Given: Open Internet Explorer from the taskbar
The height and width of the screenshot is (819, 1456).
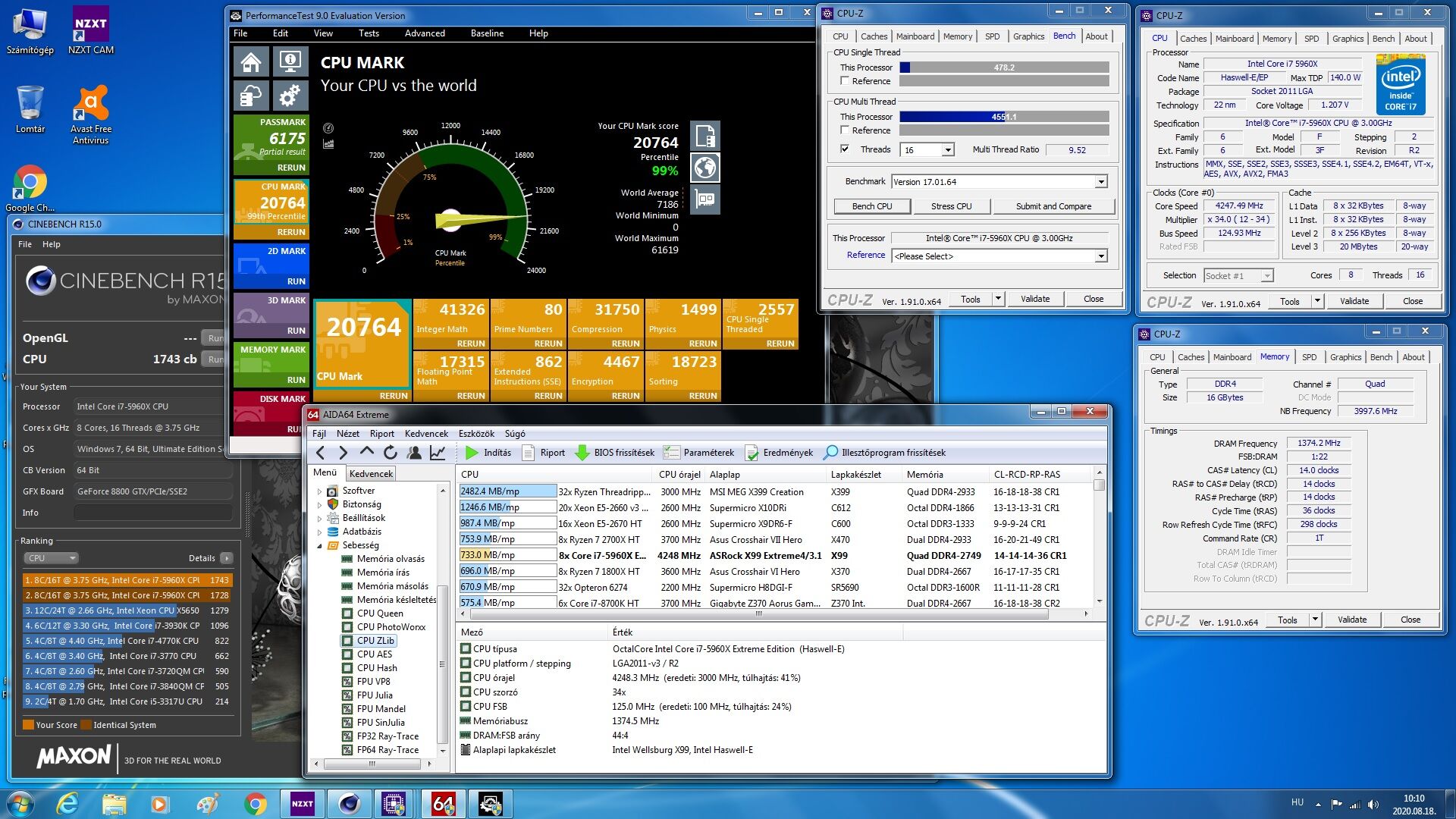Looking at the screenshot, I should coord(67,804).
